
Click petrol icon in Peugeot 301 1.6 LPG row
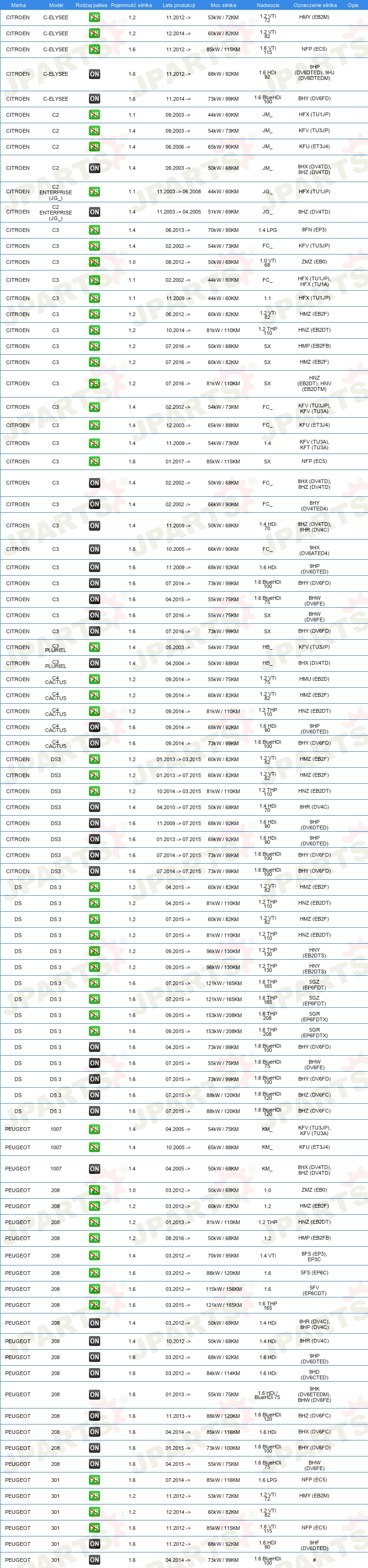pos(95,1480)
